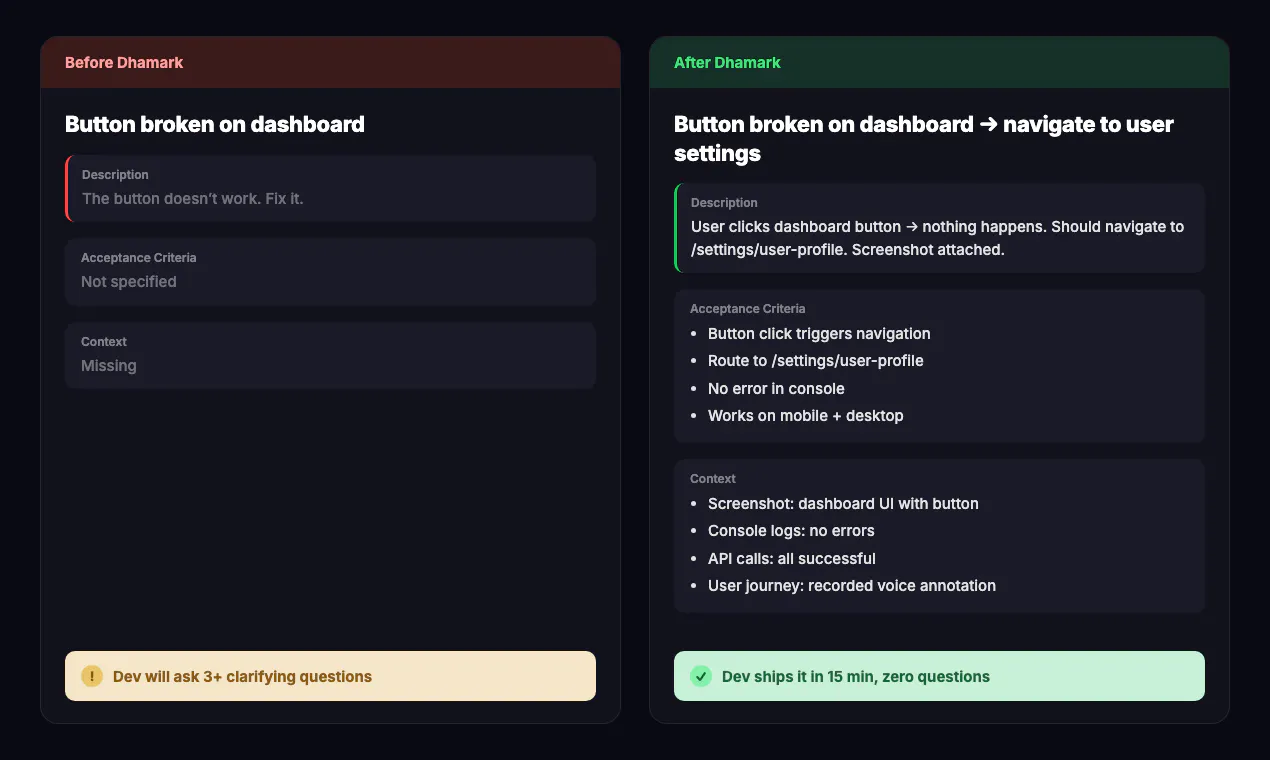Click "User journey: recorded voice annotation" bullet

coord(852,585)
